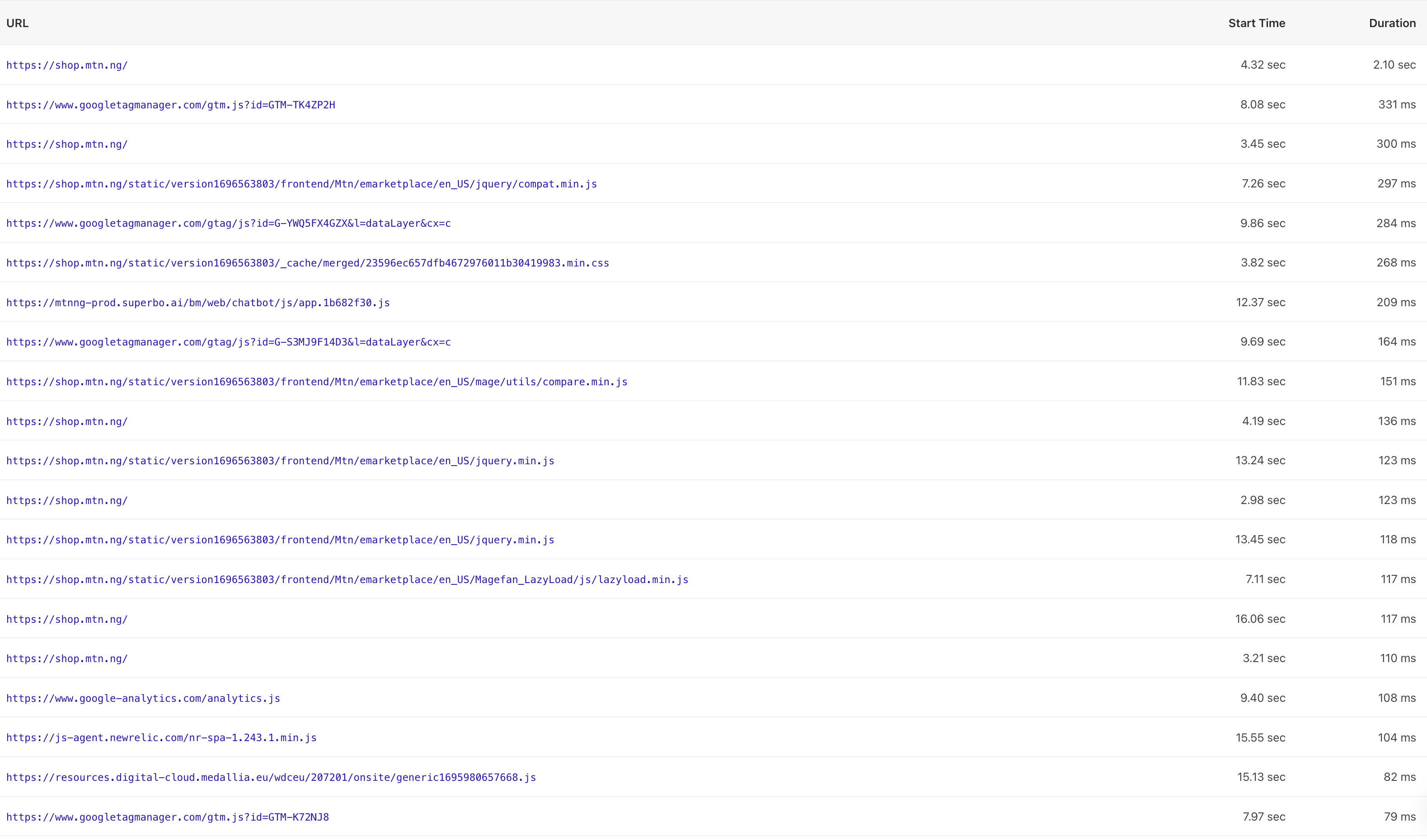Viewport: 1427px width, 840px height.
Task: Open shop.mtn.ng link starting at 2.98 sec
Action: pos(67,500)
